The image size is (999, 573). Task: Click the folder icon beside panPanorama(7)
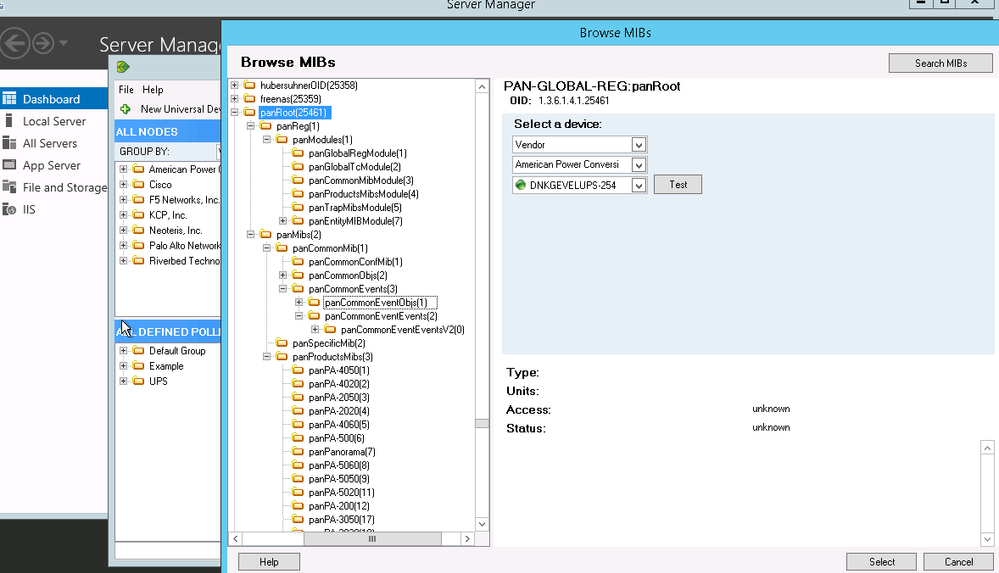(299, 452)
